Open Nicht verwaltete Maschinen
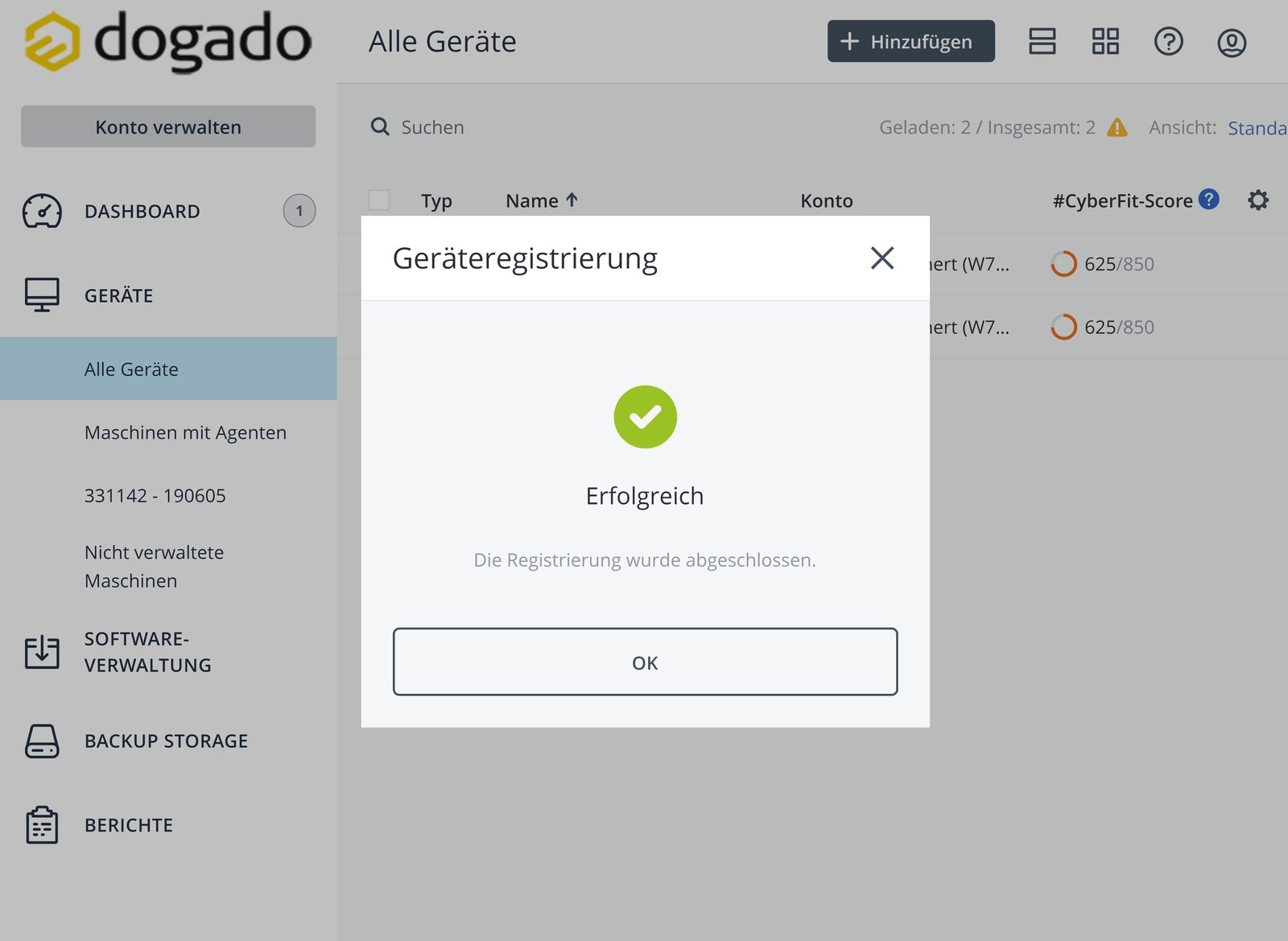The width and height of the screenshot is (1288, 941). 154,566
